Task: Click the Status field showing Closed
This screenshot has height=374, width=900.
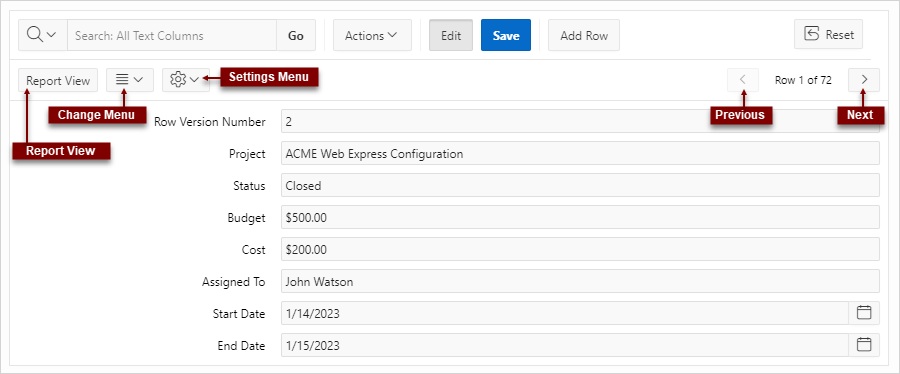Action: pos(580,186)
